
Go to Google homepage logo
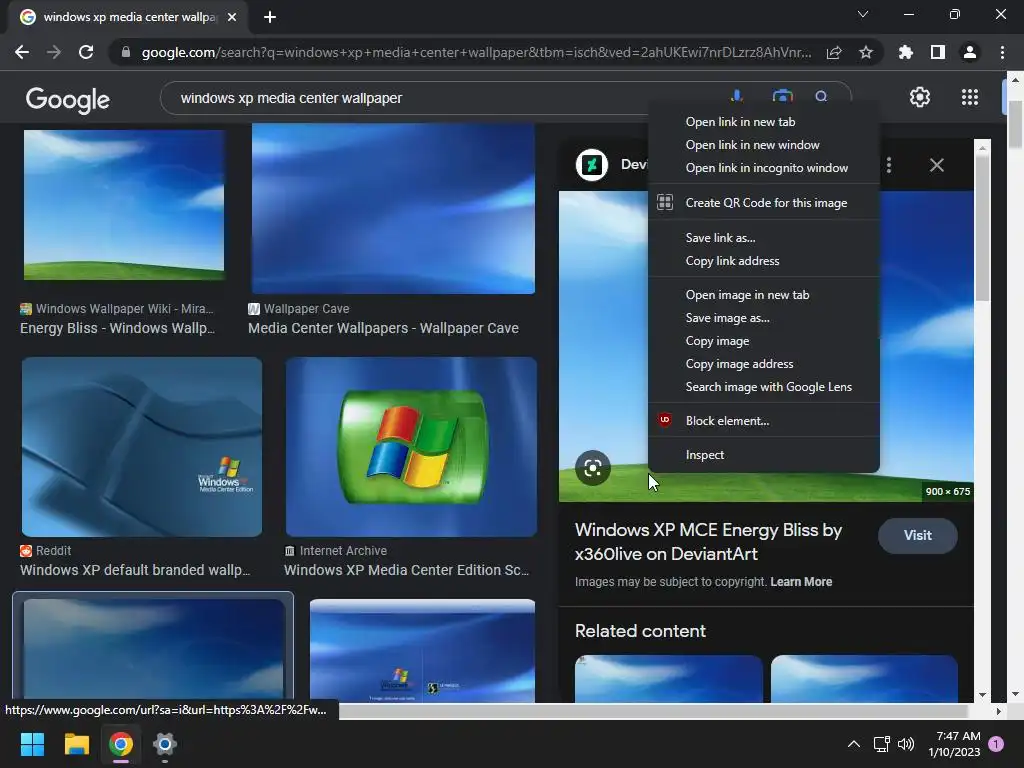(67, 99)
